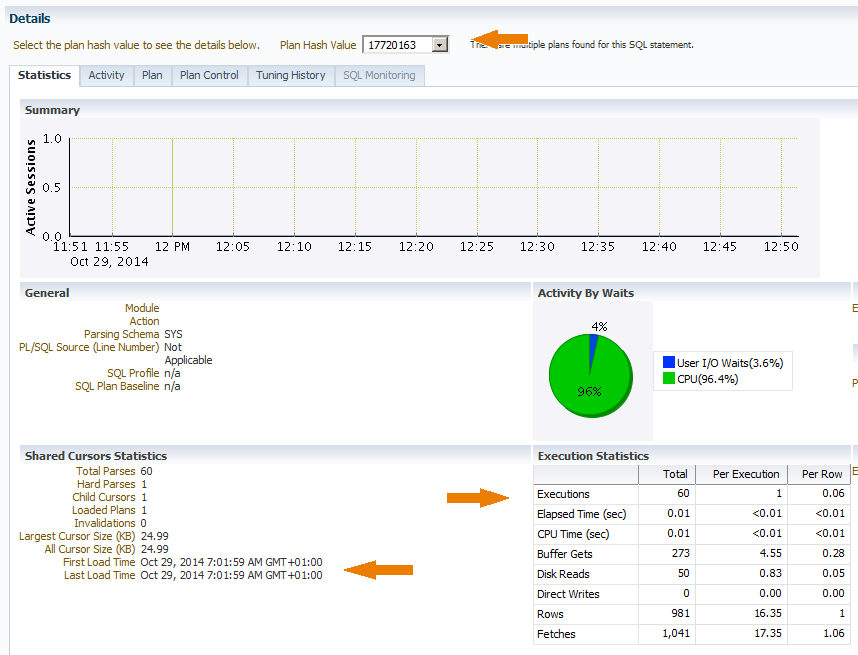Click the orange arrow beside Plan Hash Value

click(x=501, y=39)
